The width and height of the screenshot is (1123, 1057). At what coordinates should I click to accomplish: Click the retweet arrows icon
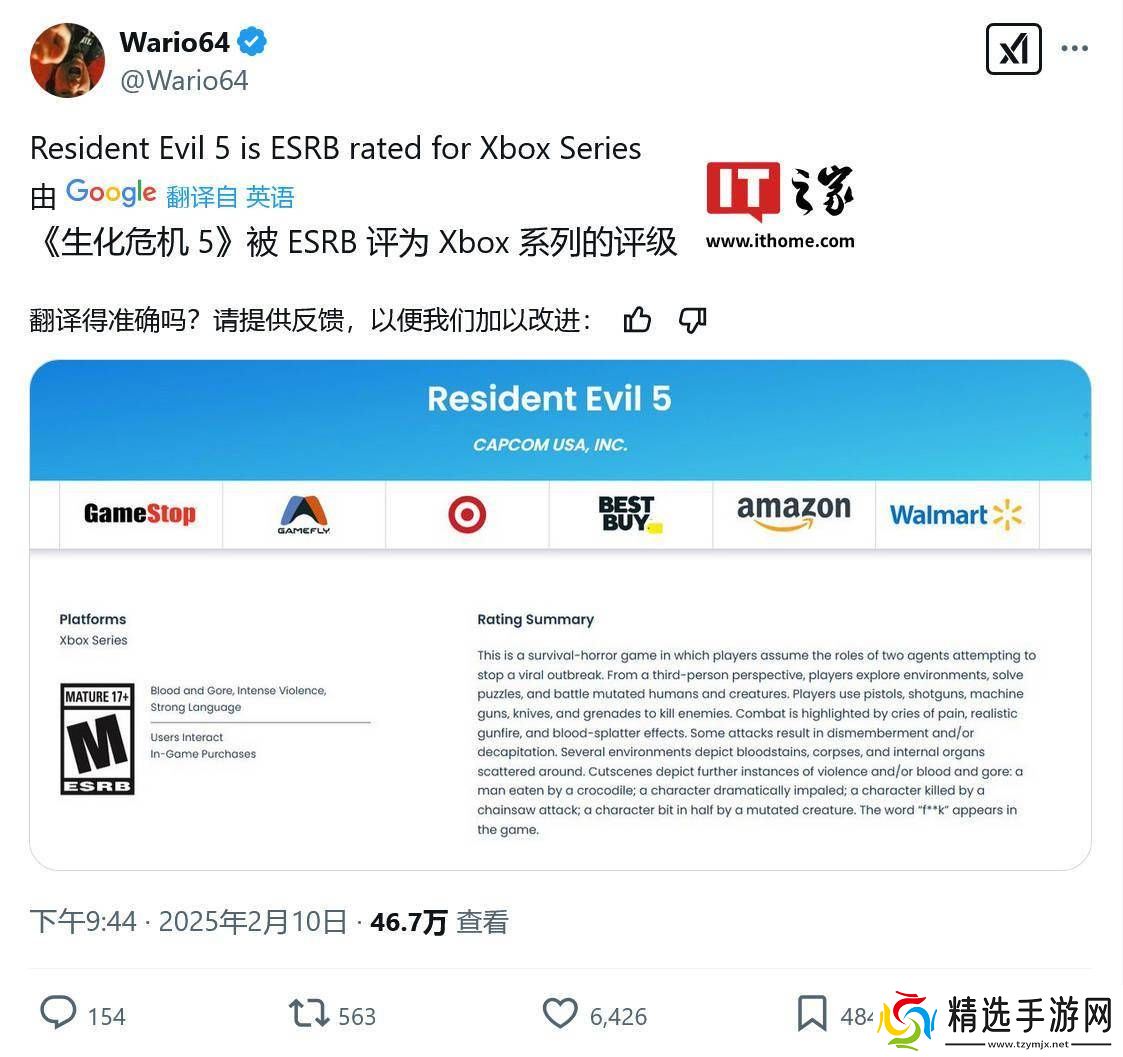(309, 1014)
